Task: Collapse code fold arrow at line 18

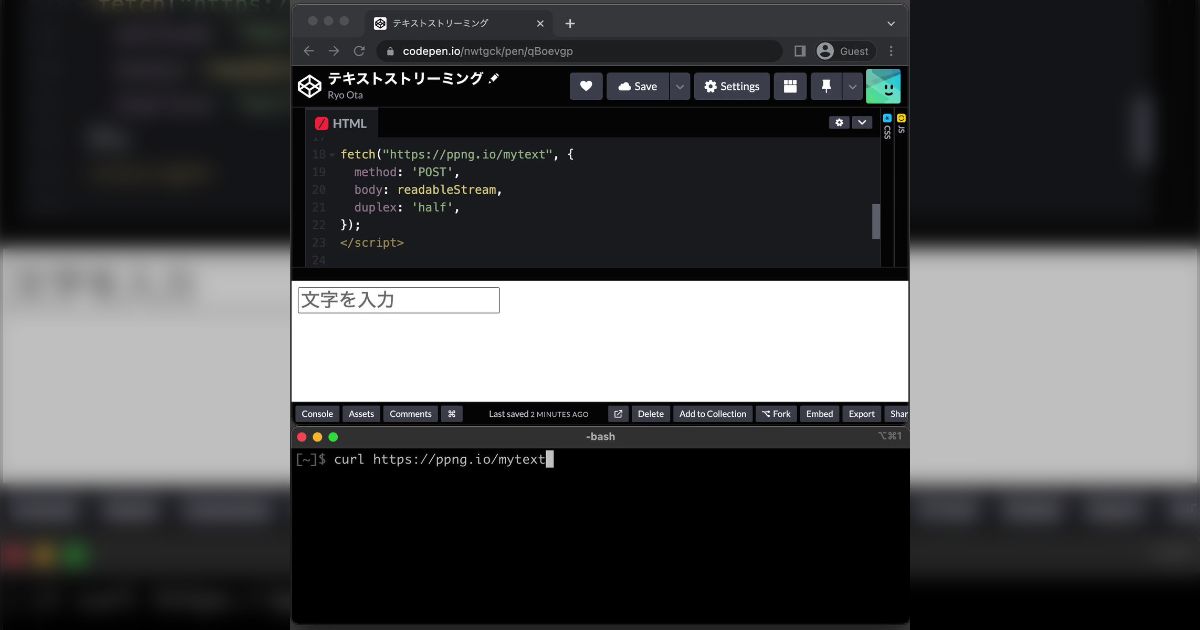Action: click(x=332, y=155)
